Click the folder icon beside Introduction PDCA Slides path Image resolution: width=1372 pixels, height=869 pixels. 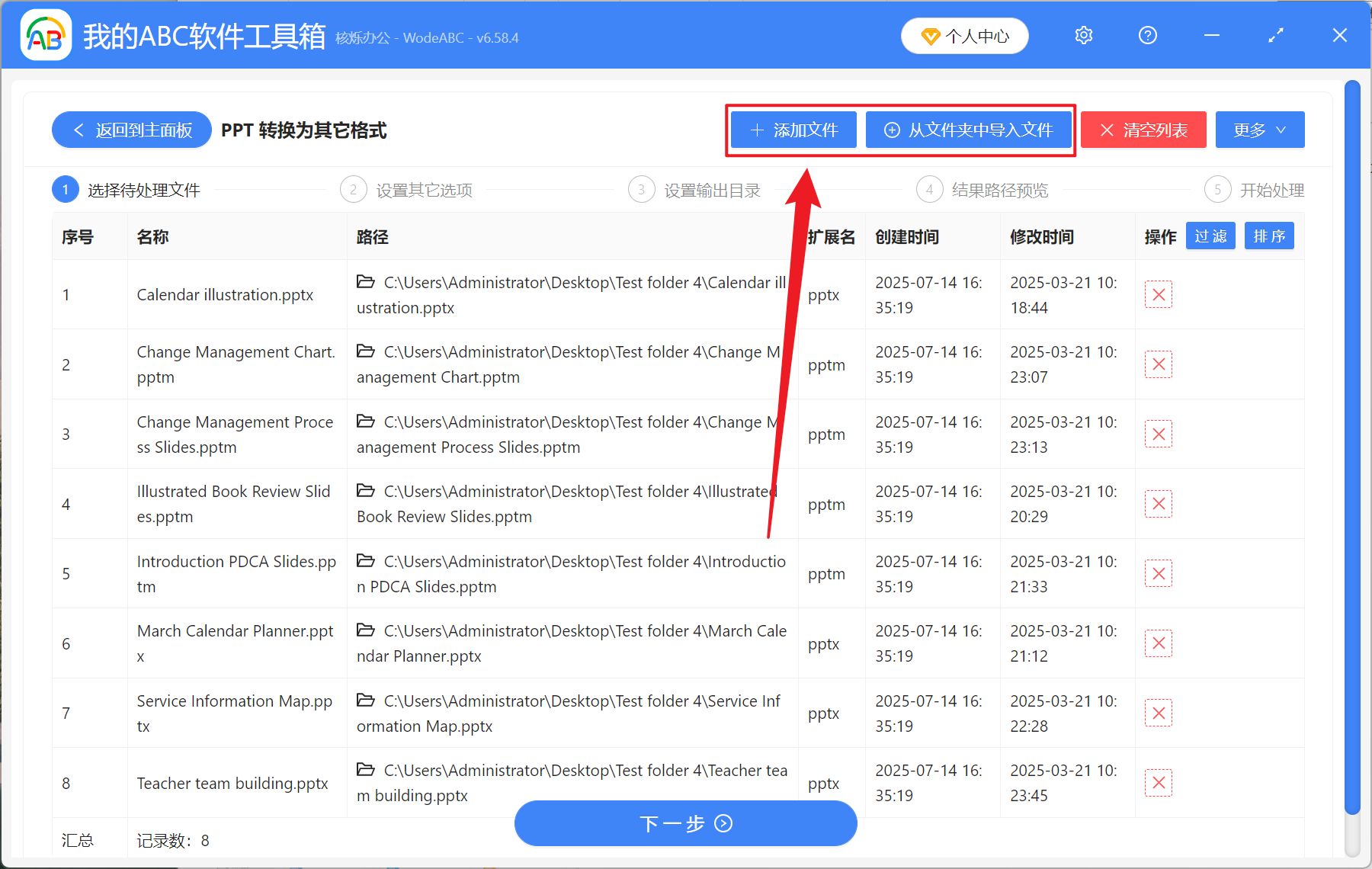click(364, 560)
